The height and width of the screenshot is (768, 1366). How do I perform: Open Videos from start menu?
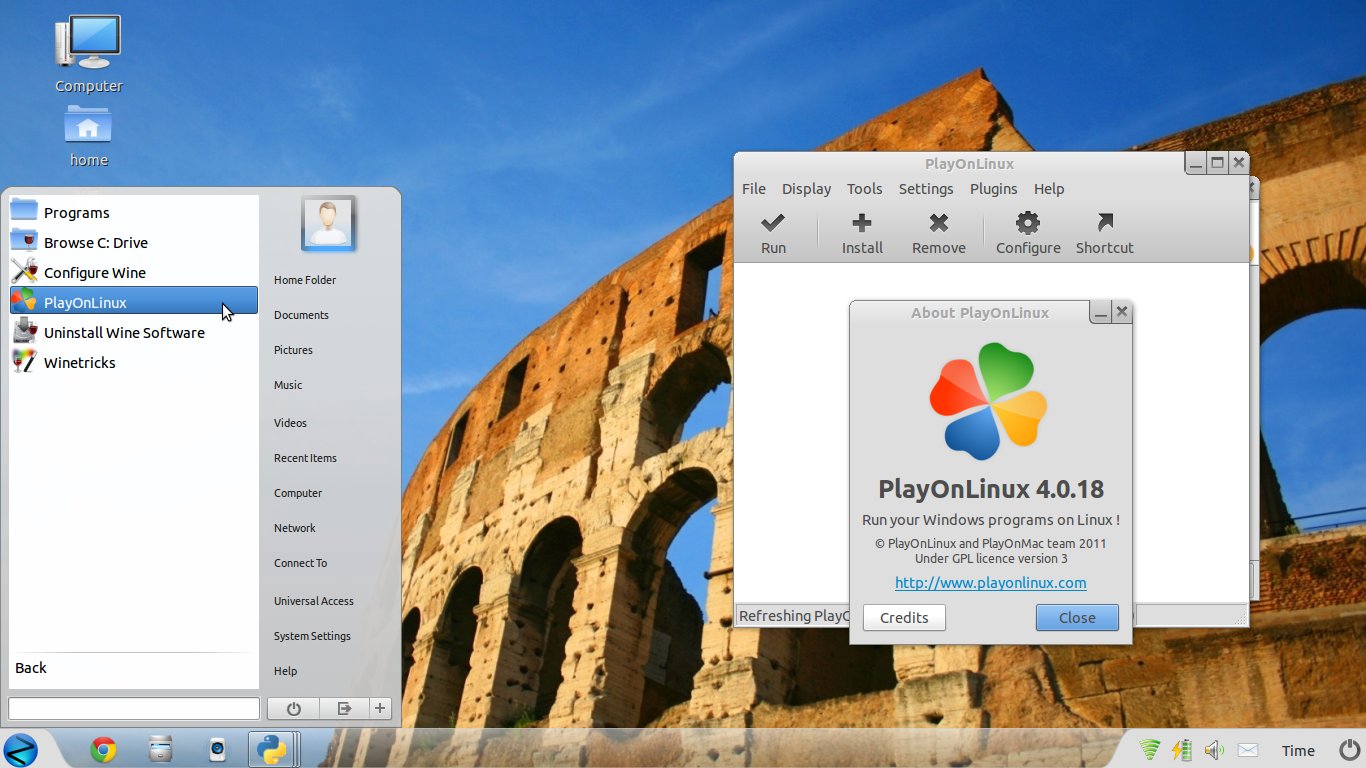(x=290, y=423)
